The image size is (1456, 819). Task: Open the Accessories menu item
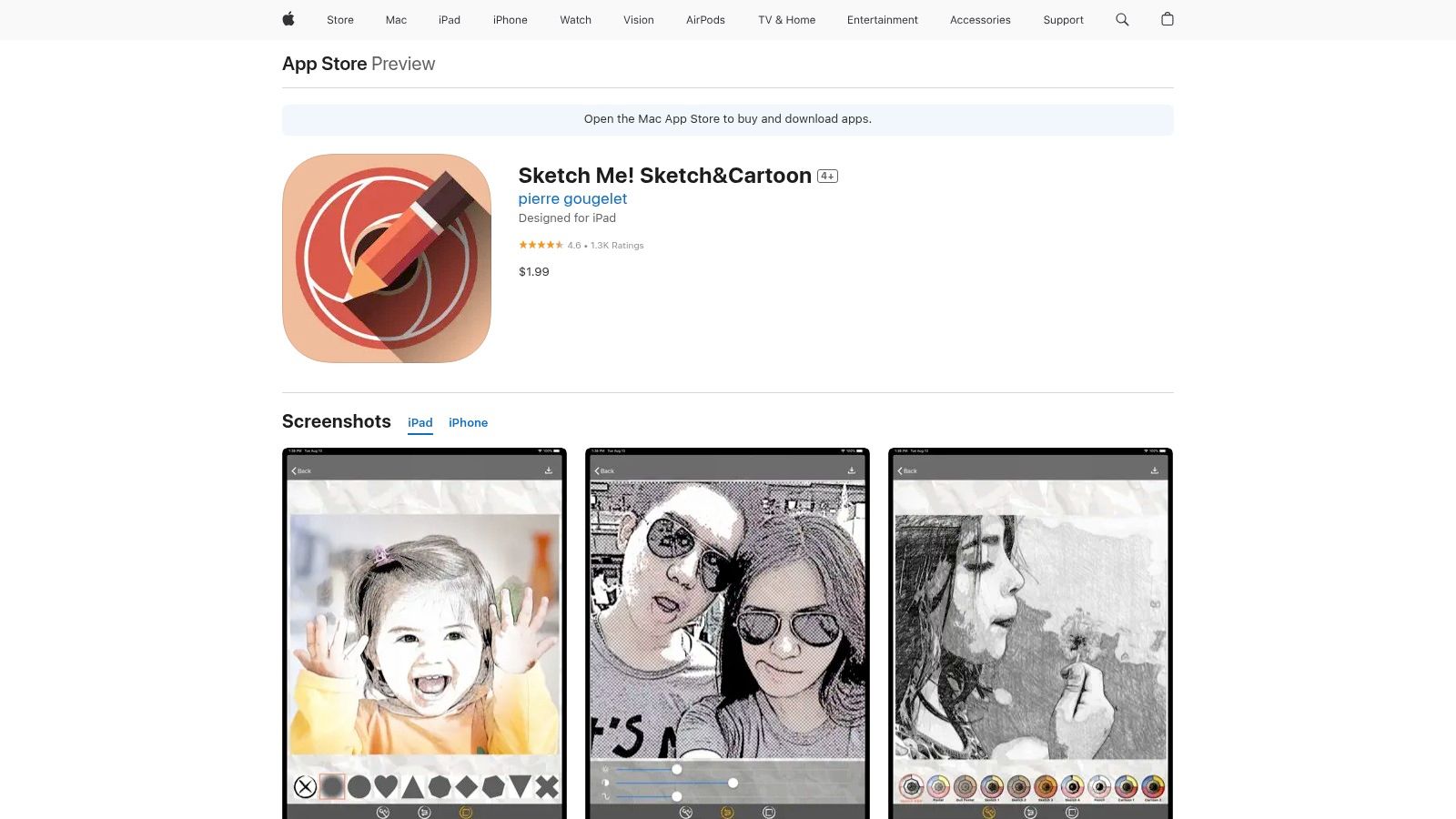[980, 20]
